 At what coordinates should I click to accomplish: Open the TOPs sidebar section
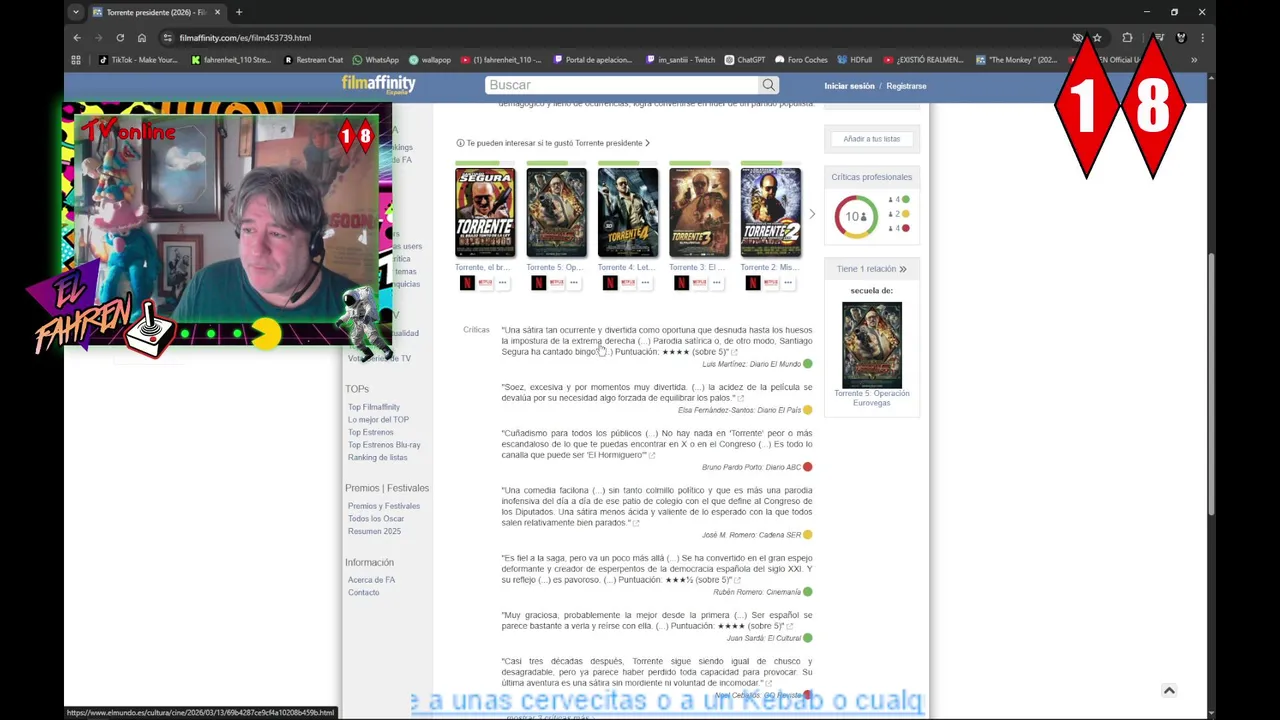(x=357, y=389)
